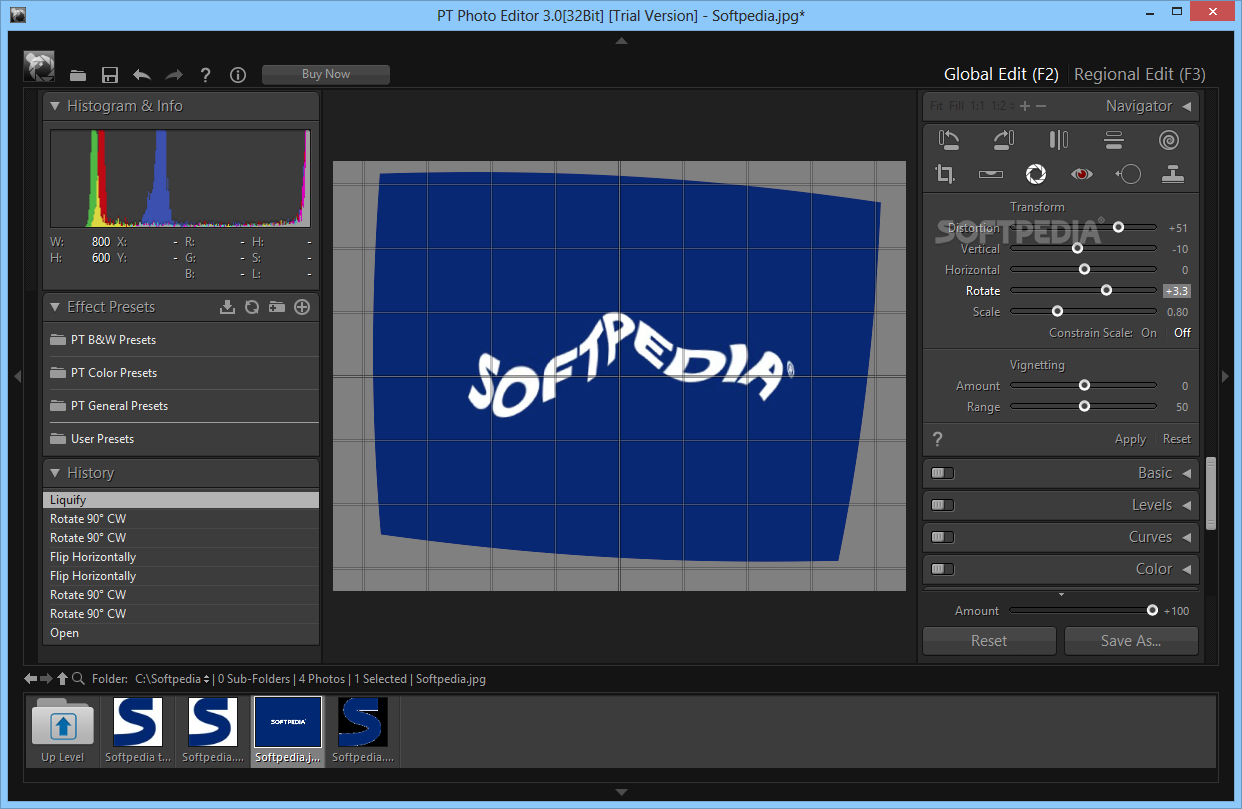Click the PT Photo Editor logo icon
This screenshot has height=809, width=1242.
tap(39, 67)
